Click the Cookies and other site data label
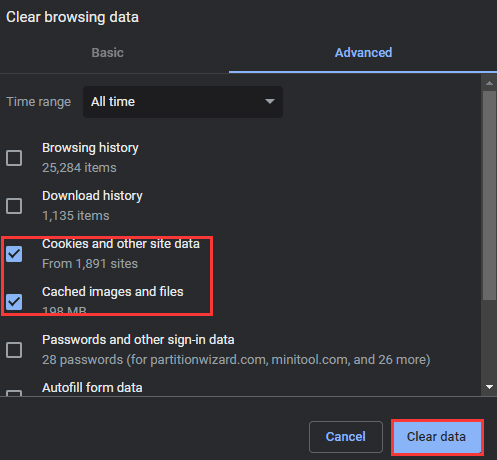 click(x=121, y=244)
